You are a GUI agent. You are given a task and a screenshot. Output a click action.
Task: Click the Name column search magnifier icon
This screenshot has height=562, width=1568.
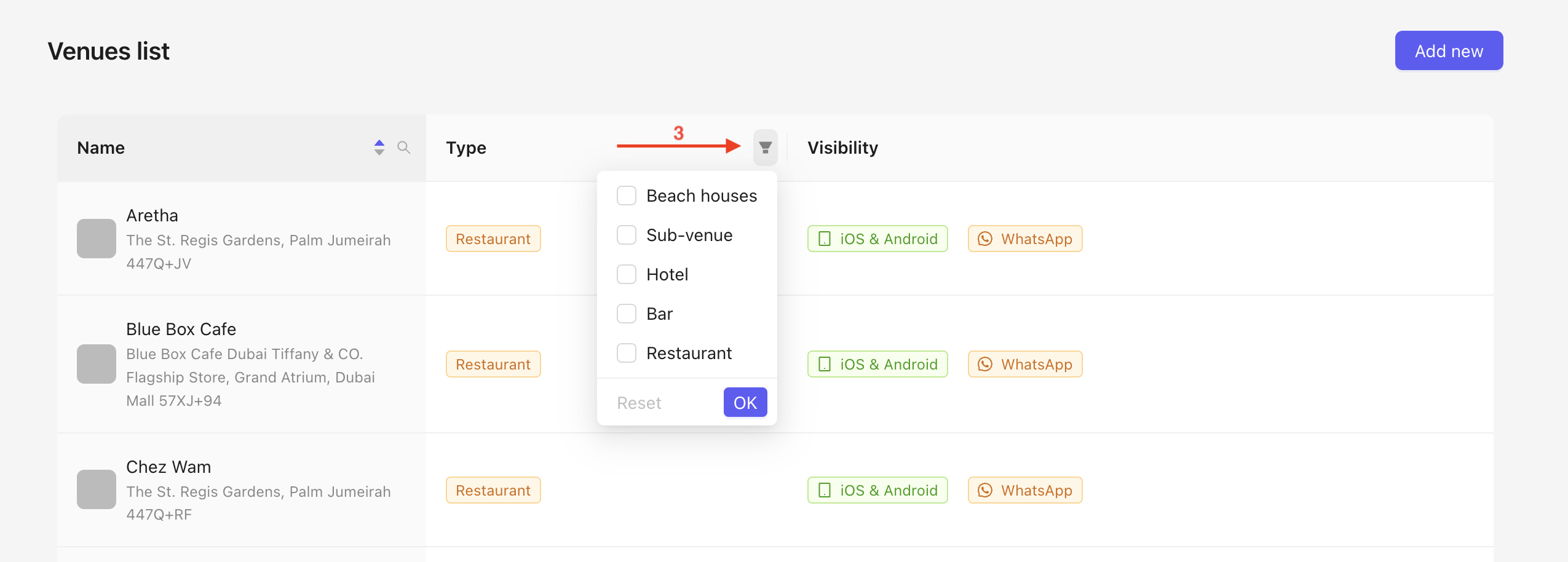pyautogui.click(x=403, y=148)
